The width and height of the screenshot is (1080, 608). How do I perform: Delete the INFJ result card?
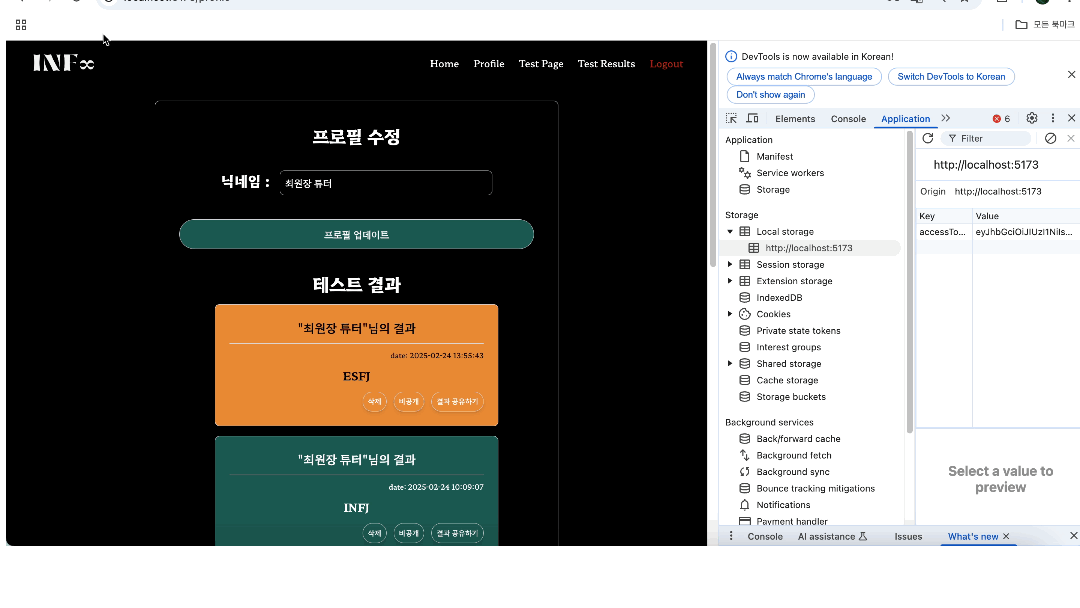[374, 533]
